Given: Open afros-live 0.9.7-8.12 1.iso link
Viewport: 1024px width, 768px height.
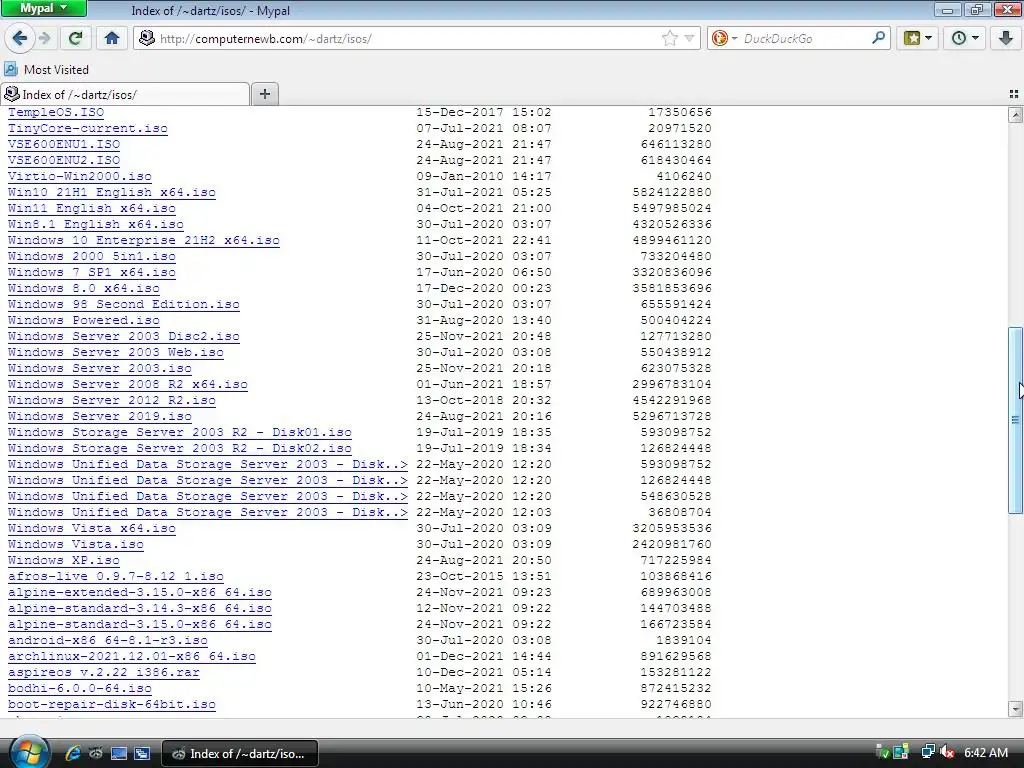Looking at the screenshot, I should tap(116, 577).
